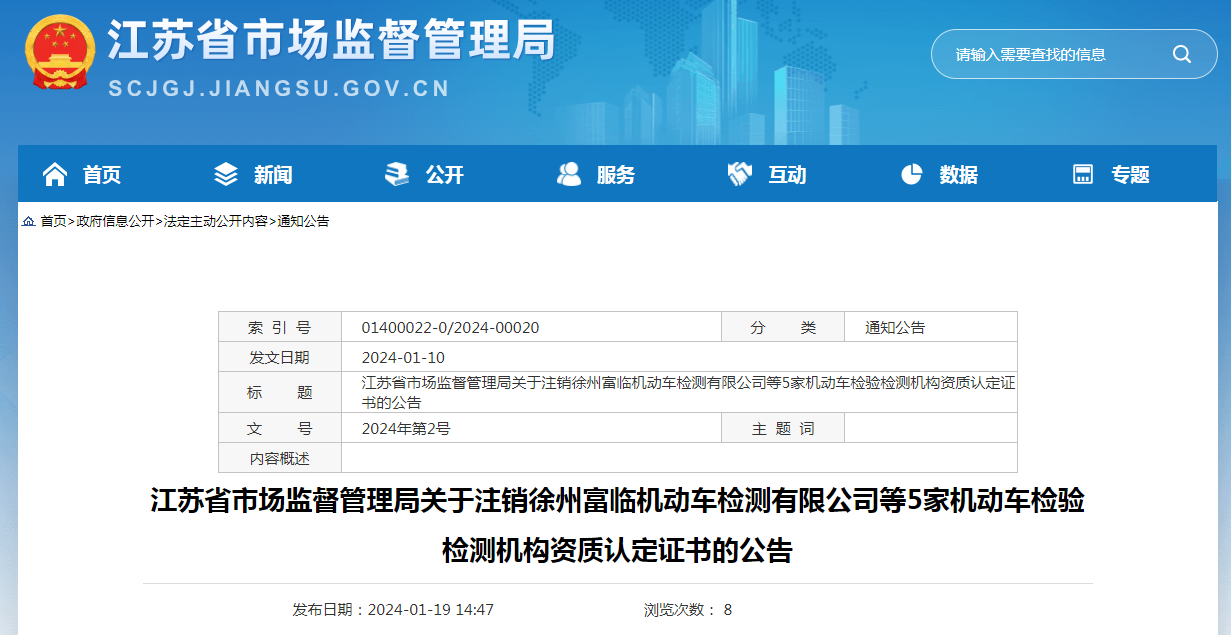This screenshot has height=635, width=1231.
Task: Go to the 公开 navigation section
Action: click(x=445, y=175)
